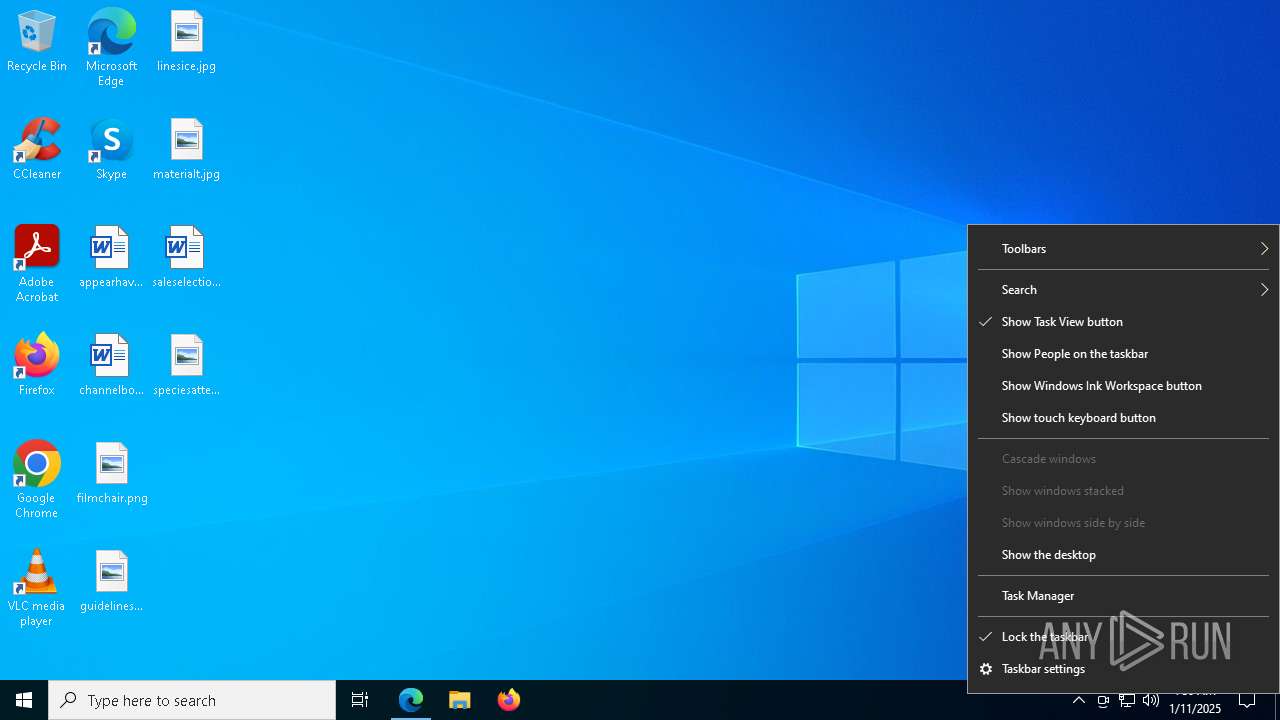The height and width of the screenshot is (720, 1280).
Task: Select the saleselectio Word document
Action: pyautogui.click(x=186, y=258)
